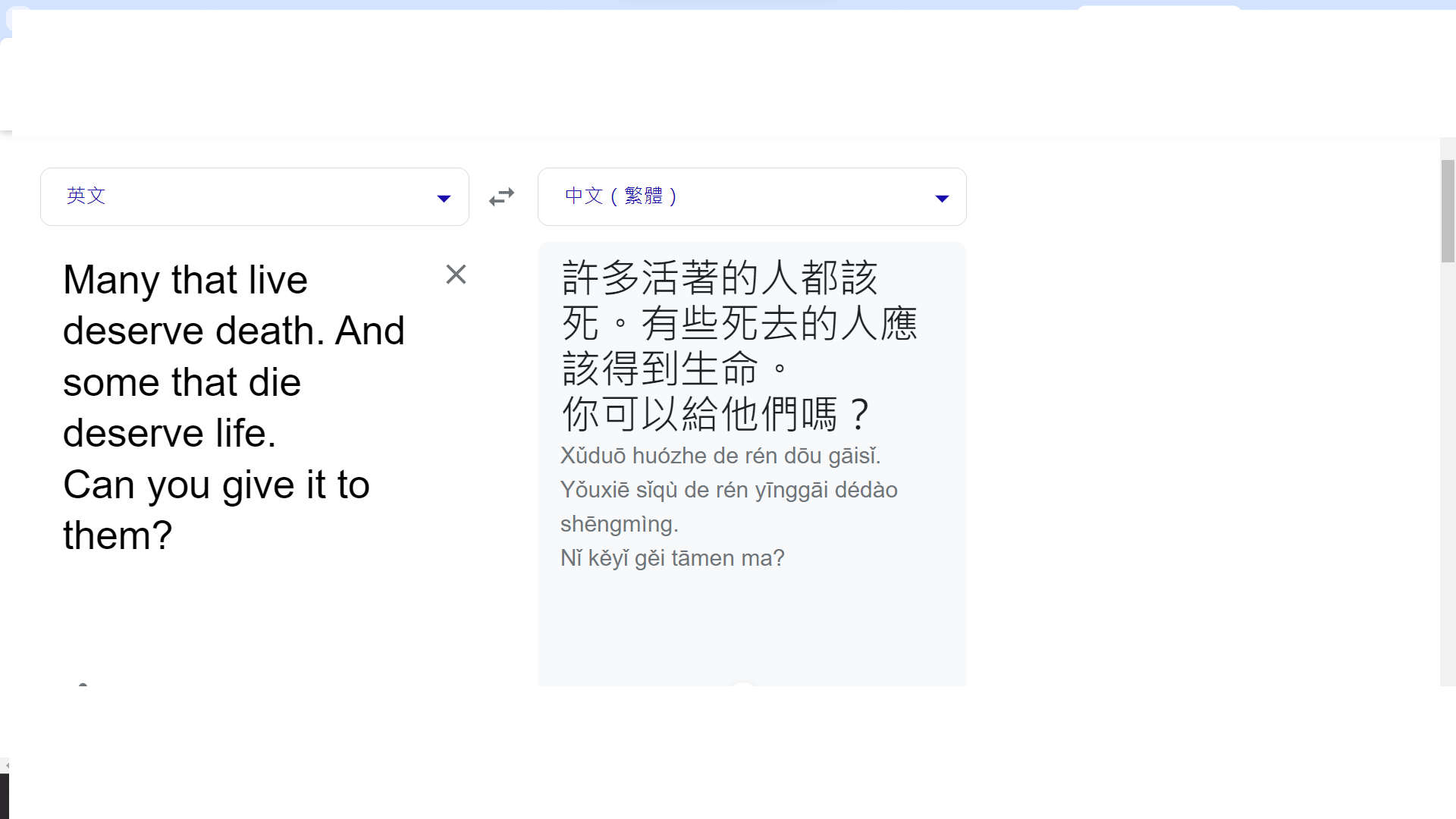The image size is (1456, 819).
Task: Click the partial round button below translation
Action: pyautogui.click(x=742, y=683)
